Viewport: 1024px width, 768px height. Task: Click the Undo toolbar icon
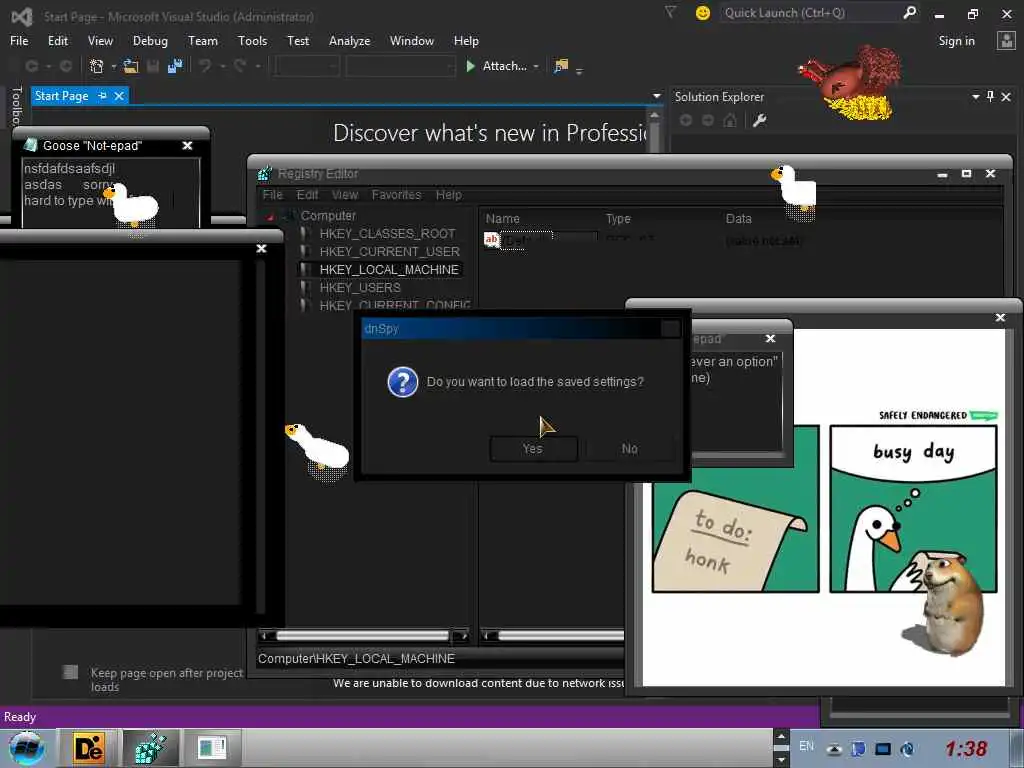tap(205, 66)
